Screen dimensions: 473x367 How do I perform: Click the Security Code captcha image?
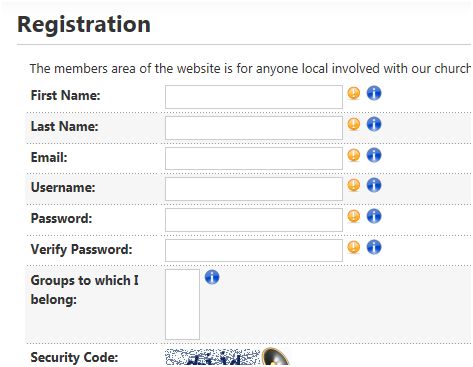[x=213, y=357]
